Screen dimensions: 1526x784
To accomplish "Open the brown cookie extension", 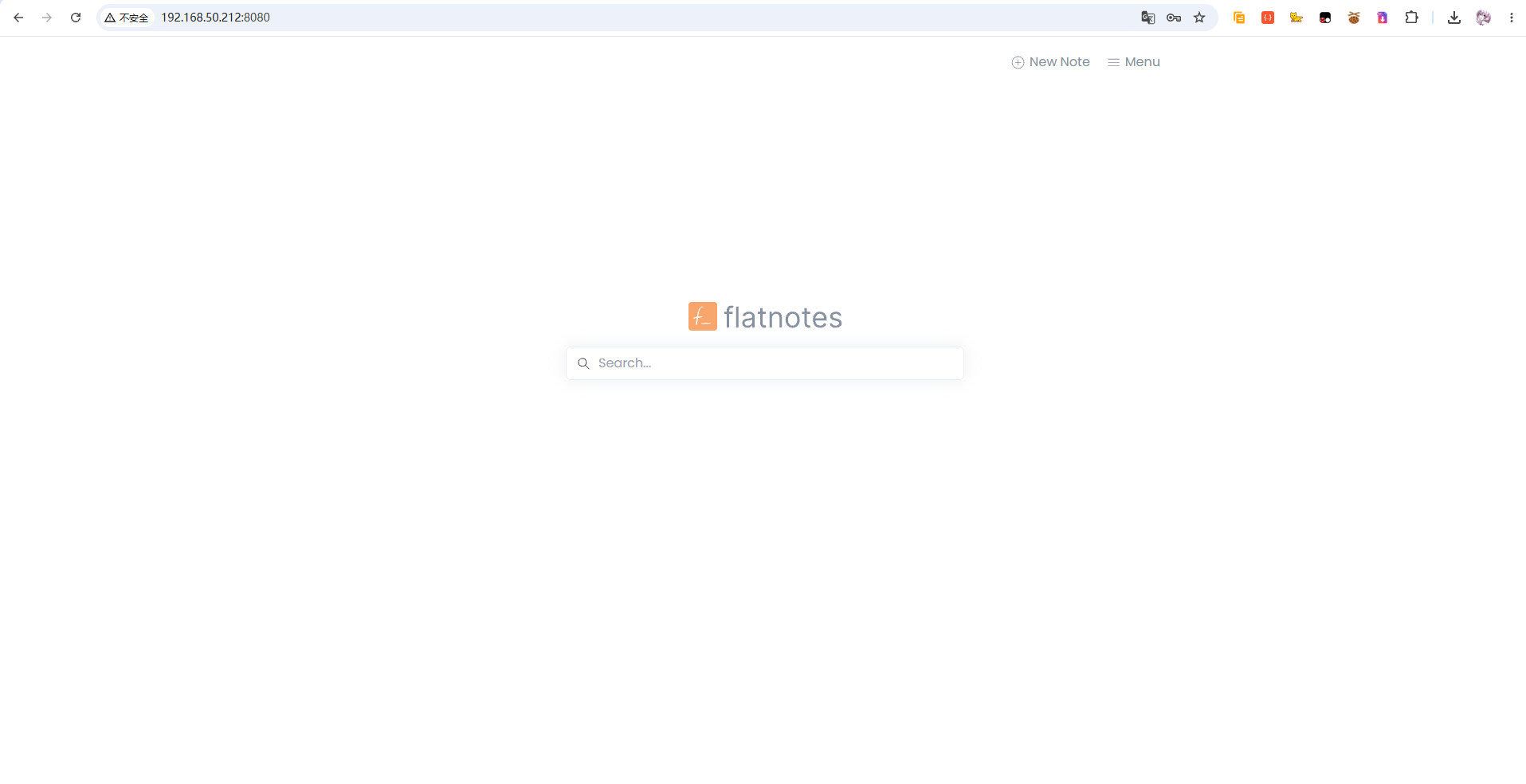I will 1354,18.
